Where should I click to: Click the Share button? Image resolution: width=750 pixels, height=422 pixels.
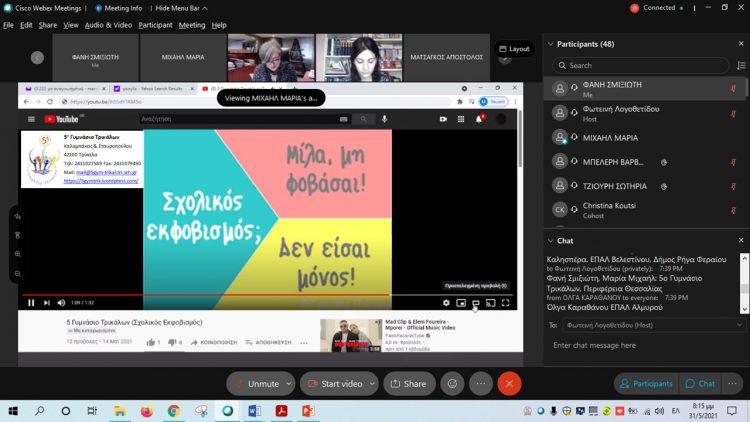pyautogui.click(x=409, y=384)
